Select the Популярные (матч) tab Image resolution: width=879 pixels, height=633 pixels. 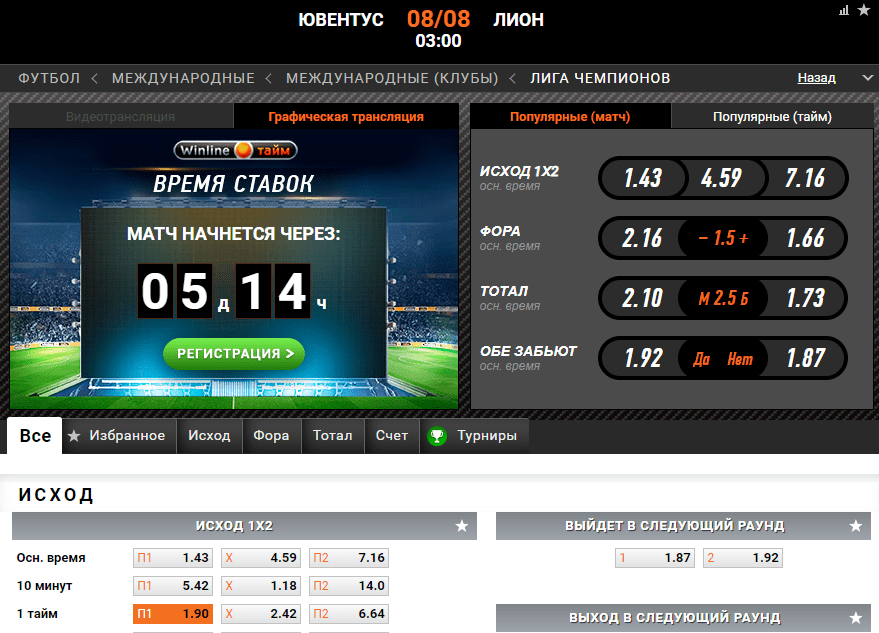570,117
